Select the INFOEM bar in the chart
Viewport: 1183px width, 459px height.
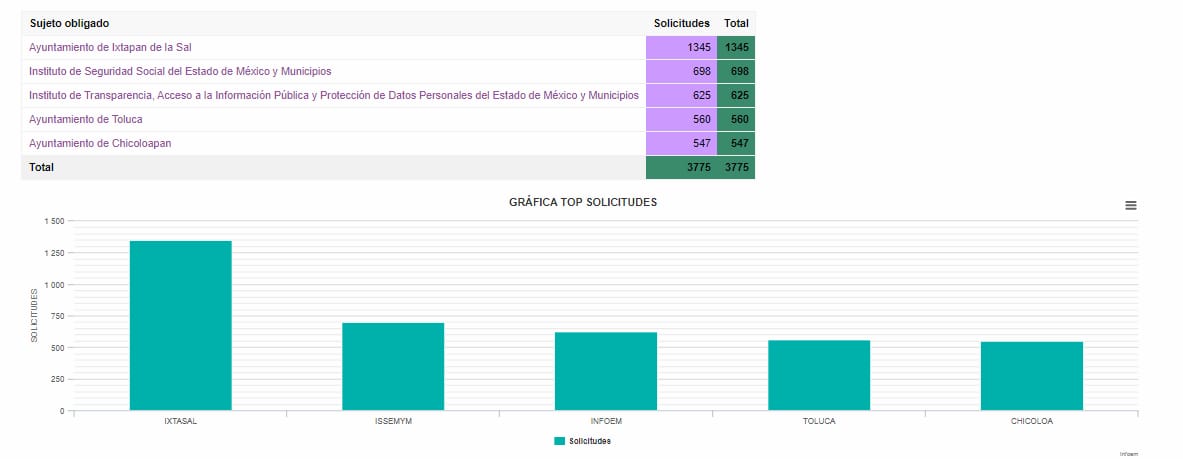606,371
